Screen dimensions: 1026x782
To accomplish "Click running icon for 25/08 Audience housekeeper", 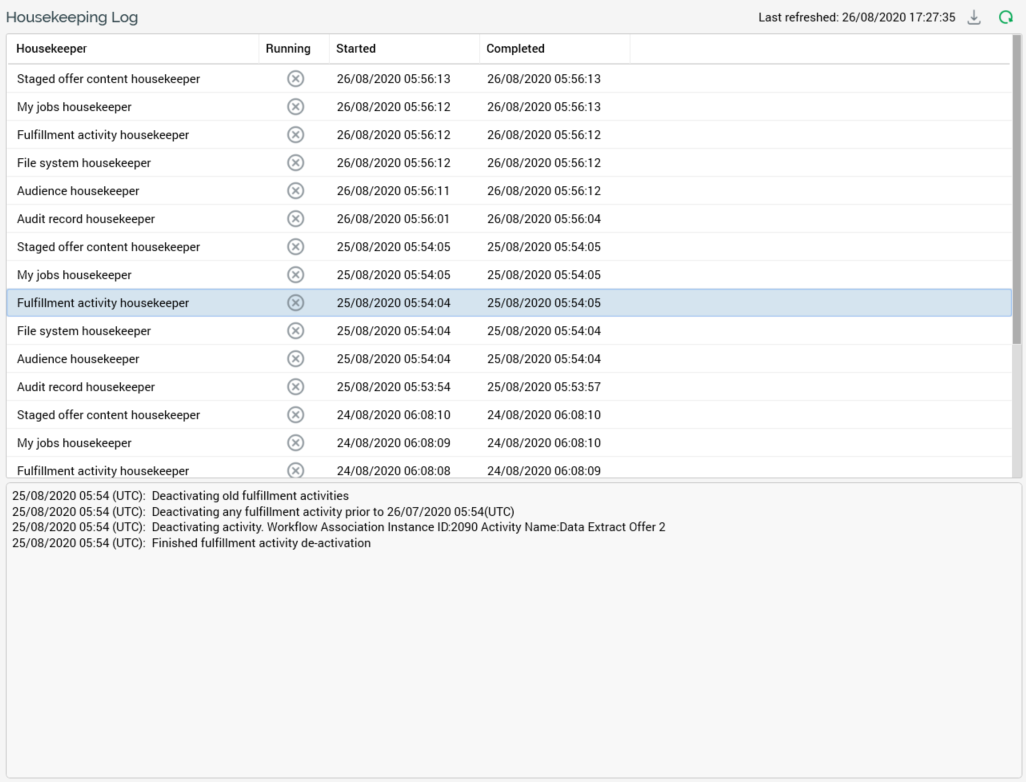I will coord(295,359).
